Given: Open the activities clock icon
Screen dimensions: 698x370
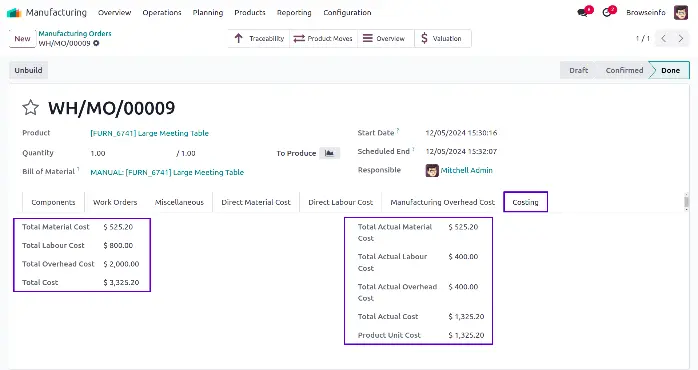Looking at the screenshot, I should coord(607,12).
